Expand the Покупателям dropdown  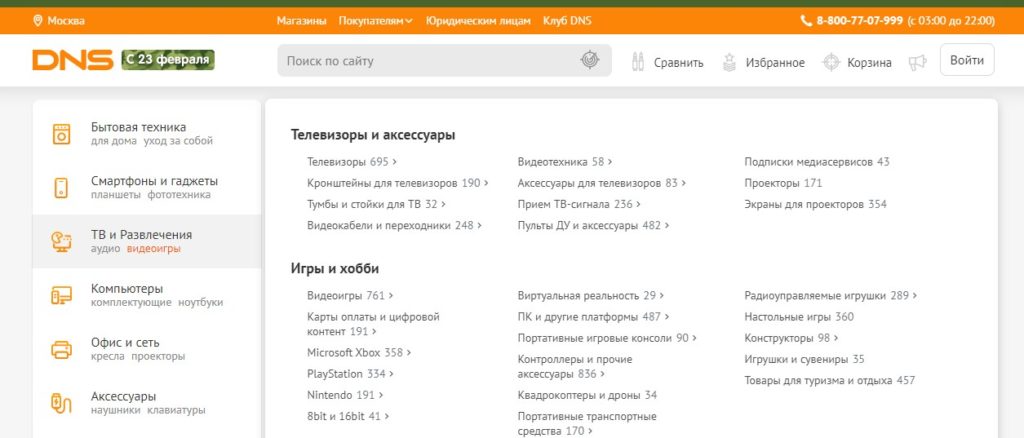(376, 20)
